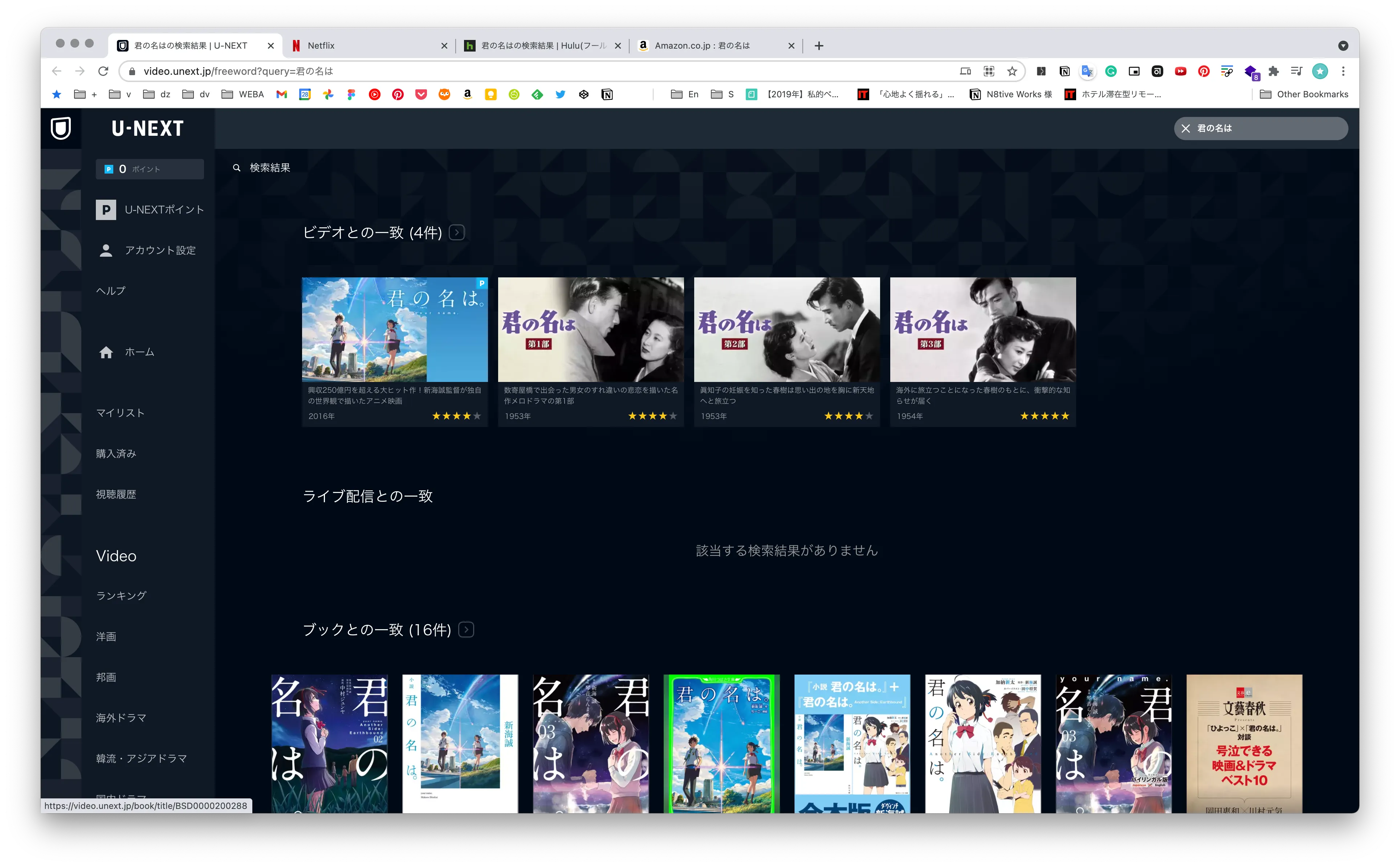The height and width of the screenshot is (867, 1400).
Task: Click the U-NEXT points P icon
Action: click(x=106, y=210)
